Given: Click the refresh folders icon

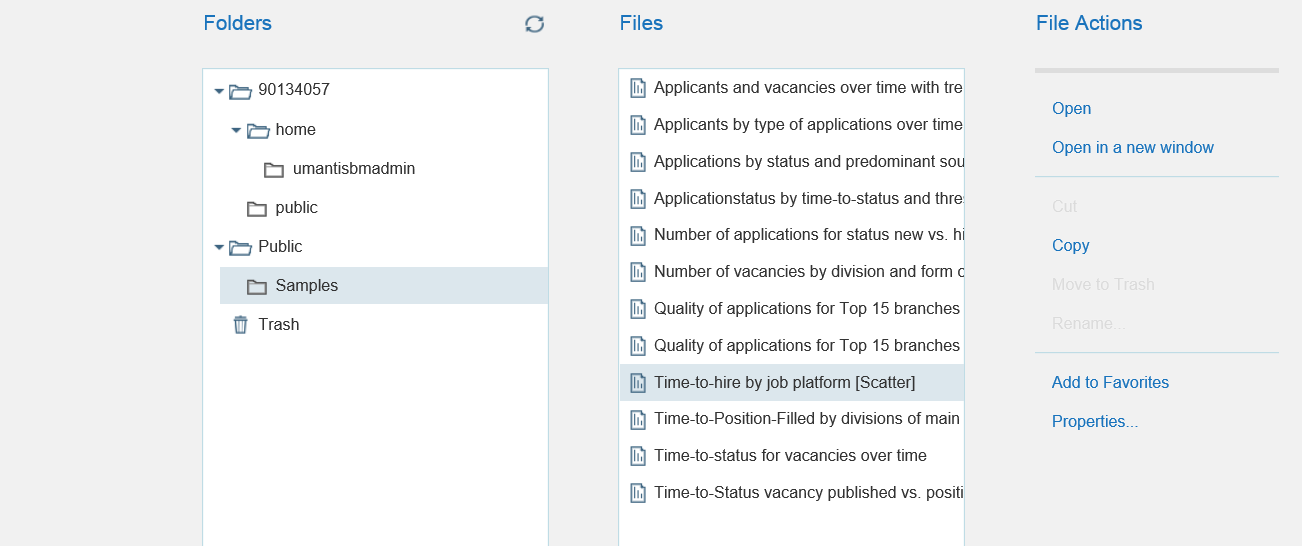Looking at the screenshot, I should coord(535,24).
